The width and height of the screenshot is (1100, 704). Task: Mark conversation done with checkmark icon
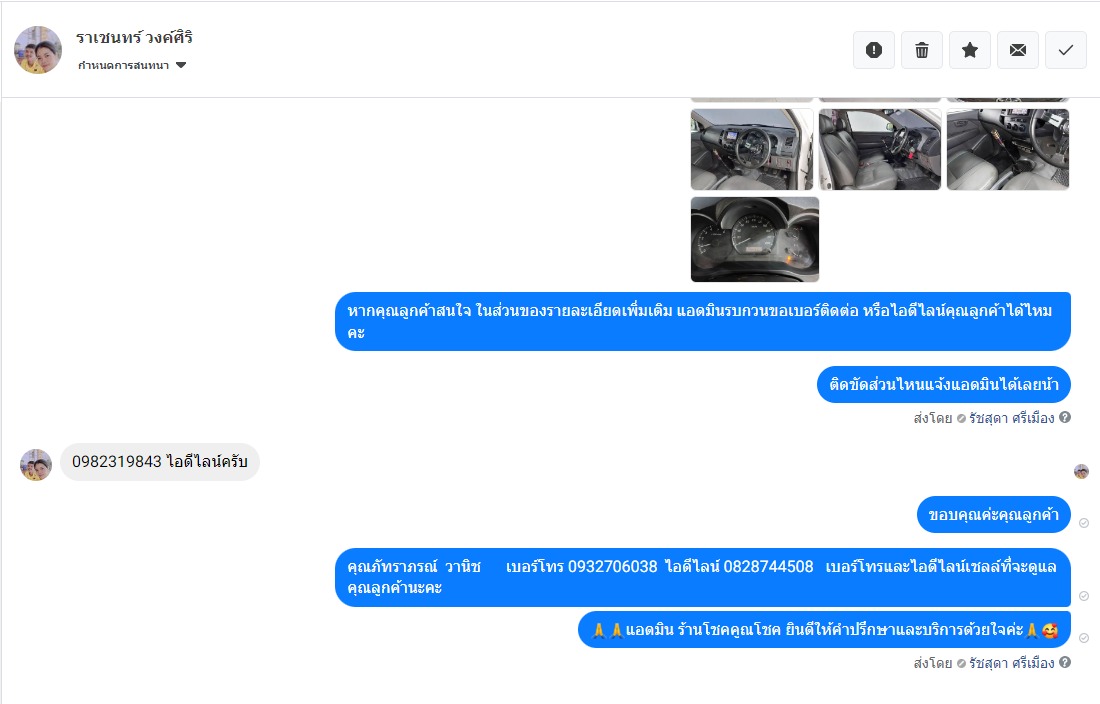[1066, 50]
